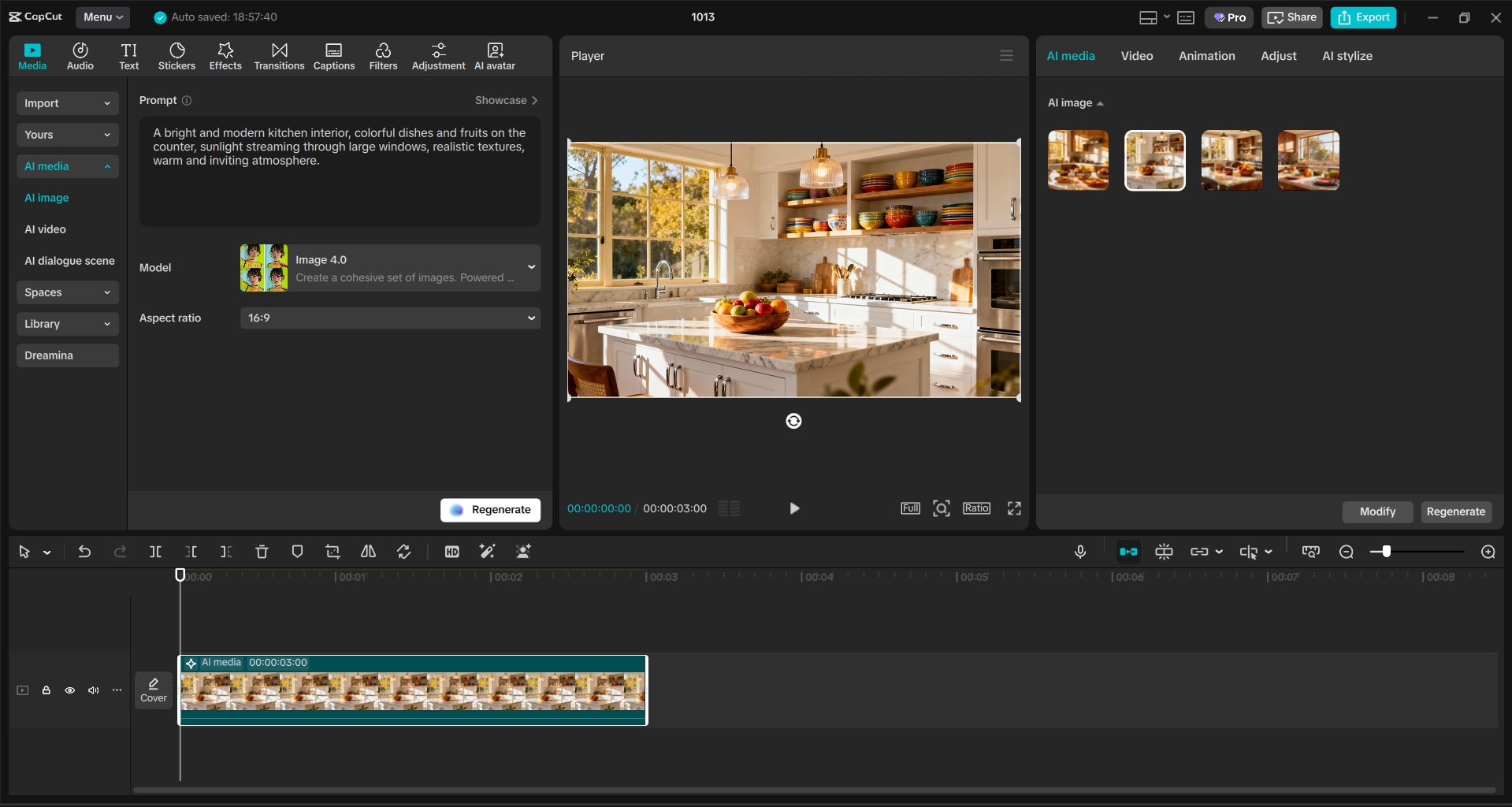Select the second AI image thumbnail
Image resolution: width=1512 pixels, height=807 pixels.
click(1154, 160)
